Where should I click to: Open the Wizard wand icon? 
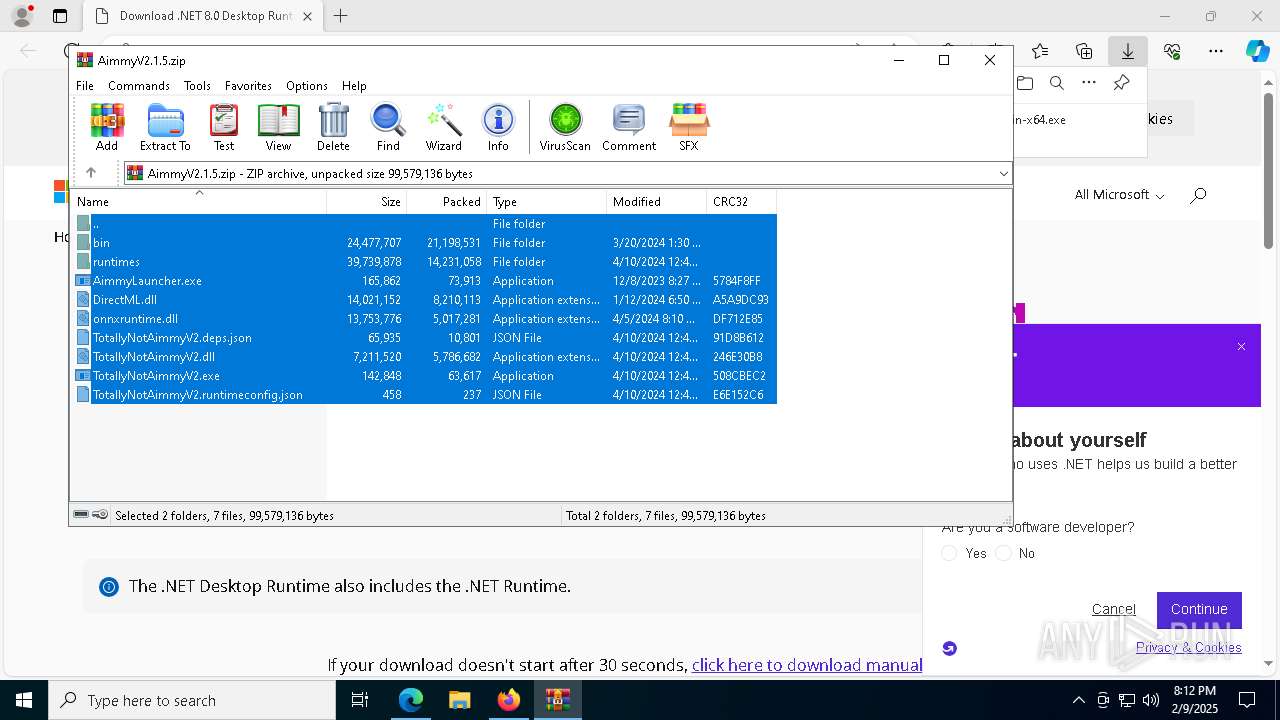[444, 127]
